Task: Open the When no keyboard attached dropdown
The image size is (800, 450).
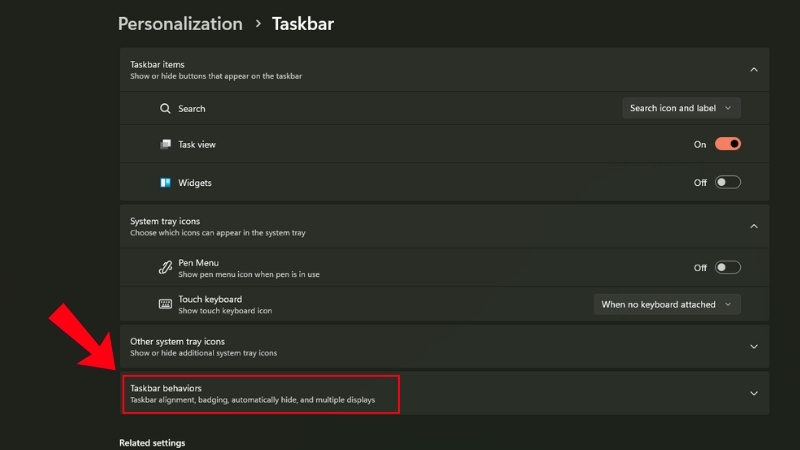Action: click(667, 305)
